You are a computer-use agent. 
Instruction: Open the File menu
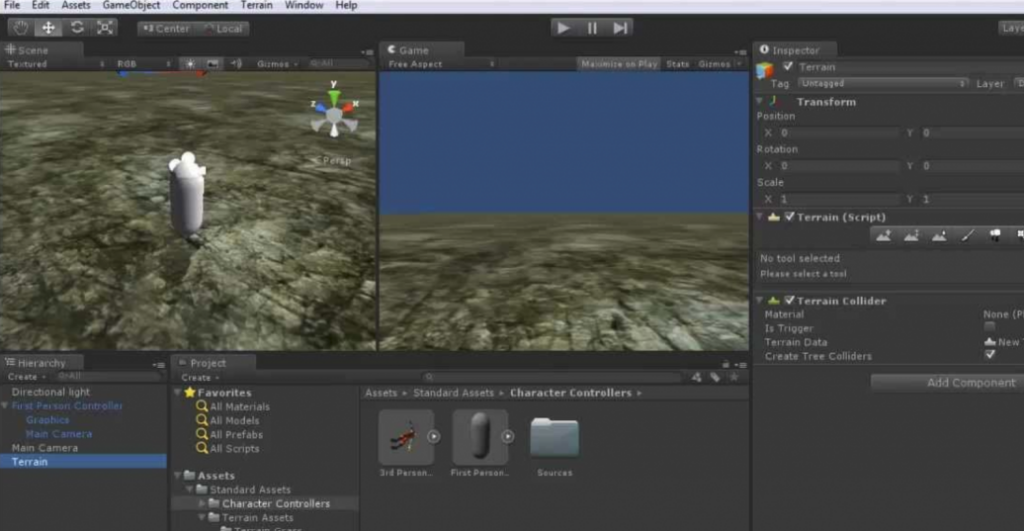(12, 5)
